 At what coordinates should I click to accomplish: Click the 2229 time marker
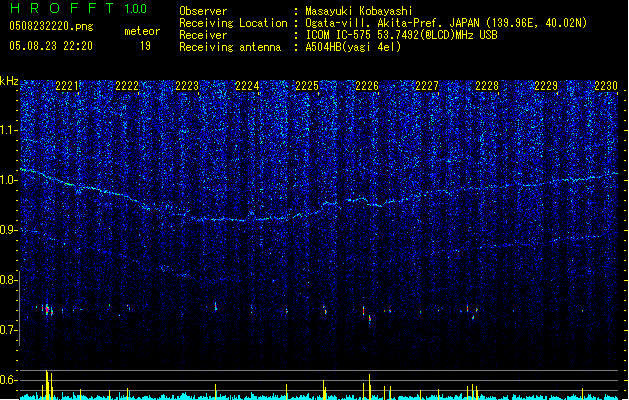(546, 85)
